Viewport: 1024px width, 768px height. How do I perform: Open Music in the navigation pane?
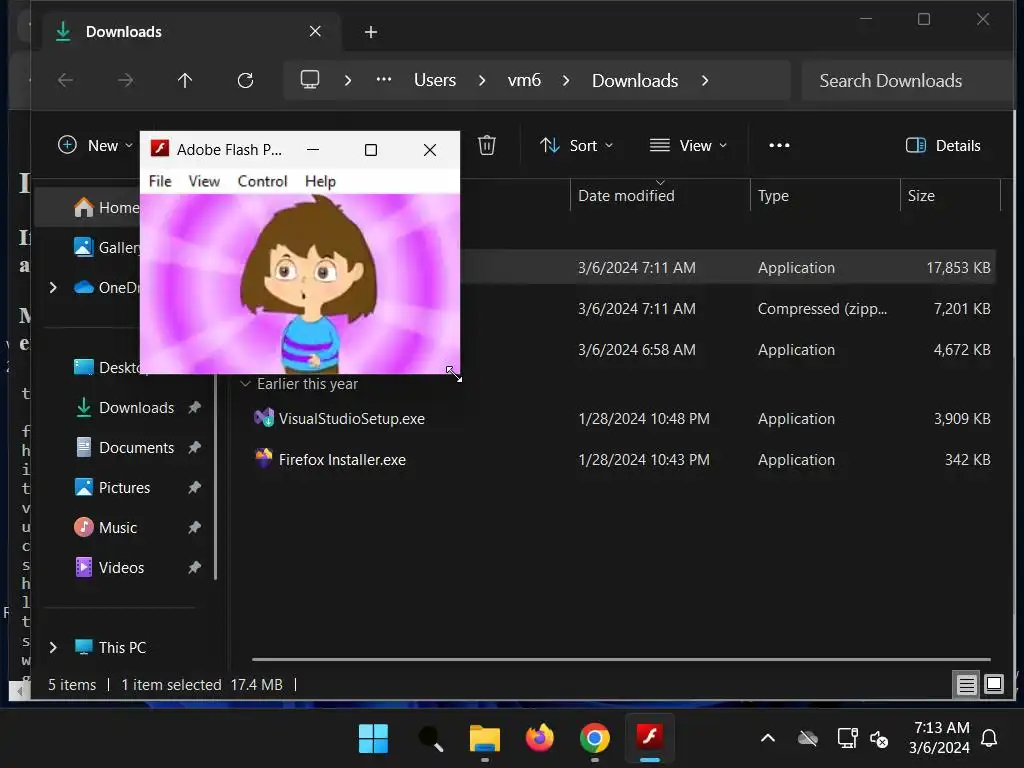tap(106, 527)
